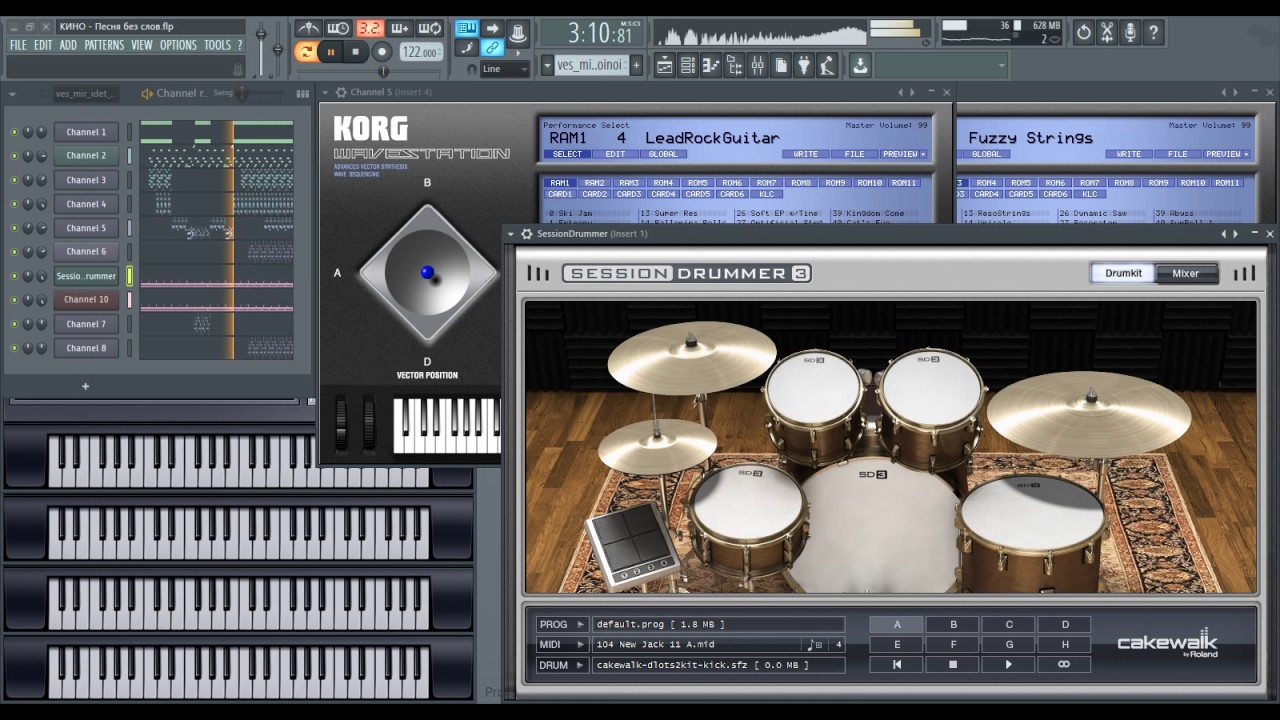This screenshot has height=720, width=1280.
Task: Toggle the metronome icon in the toolbar
Action: (x=309, y=28)
